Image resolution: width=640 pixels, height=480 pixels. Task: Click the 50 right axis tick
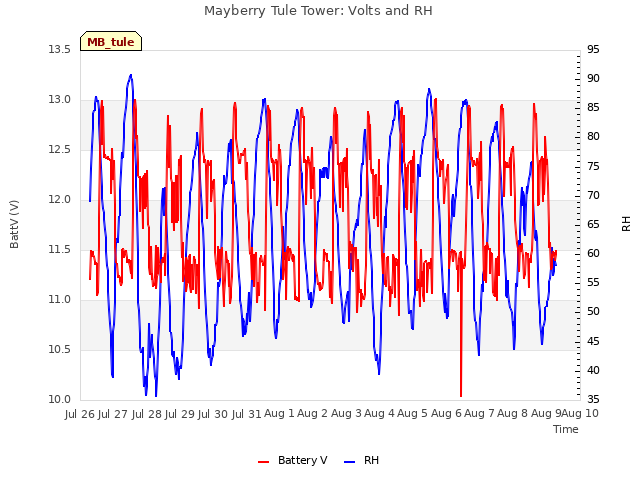pos(593,312)
